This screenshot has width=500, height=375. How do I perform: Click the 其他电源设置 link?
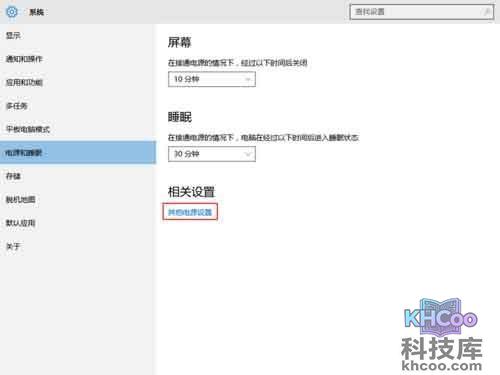point(190,212)
